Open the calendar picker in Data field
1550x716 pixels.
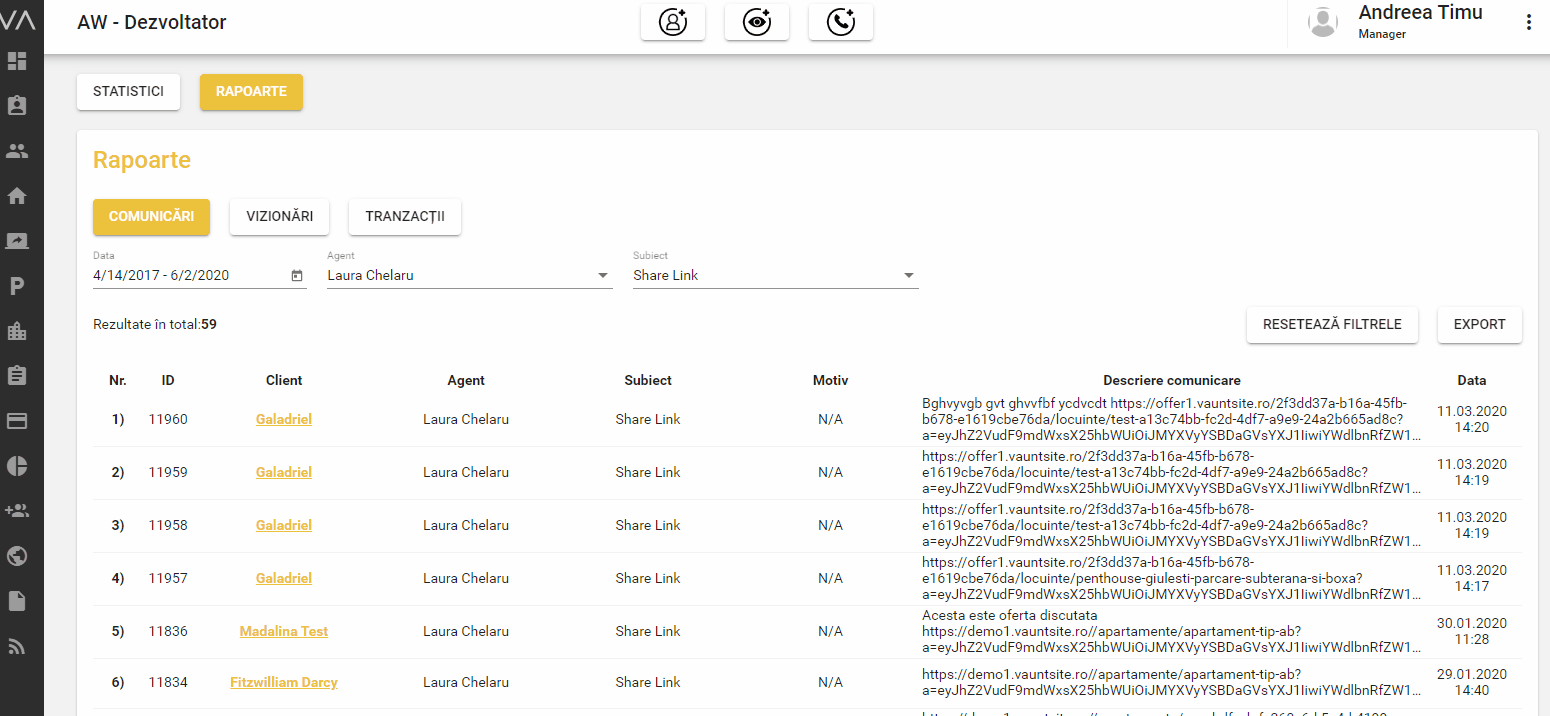tap(297, 276)
